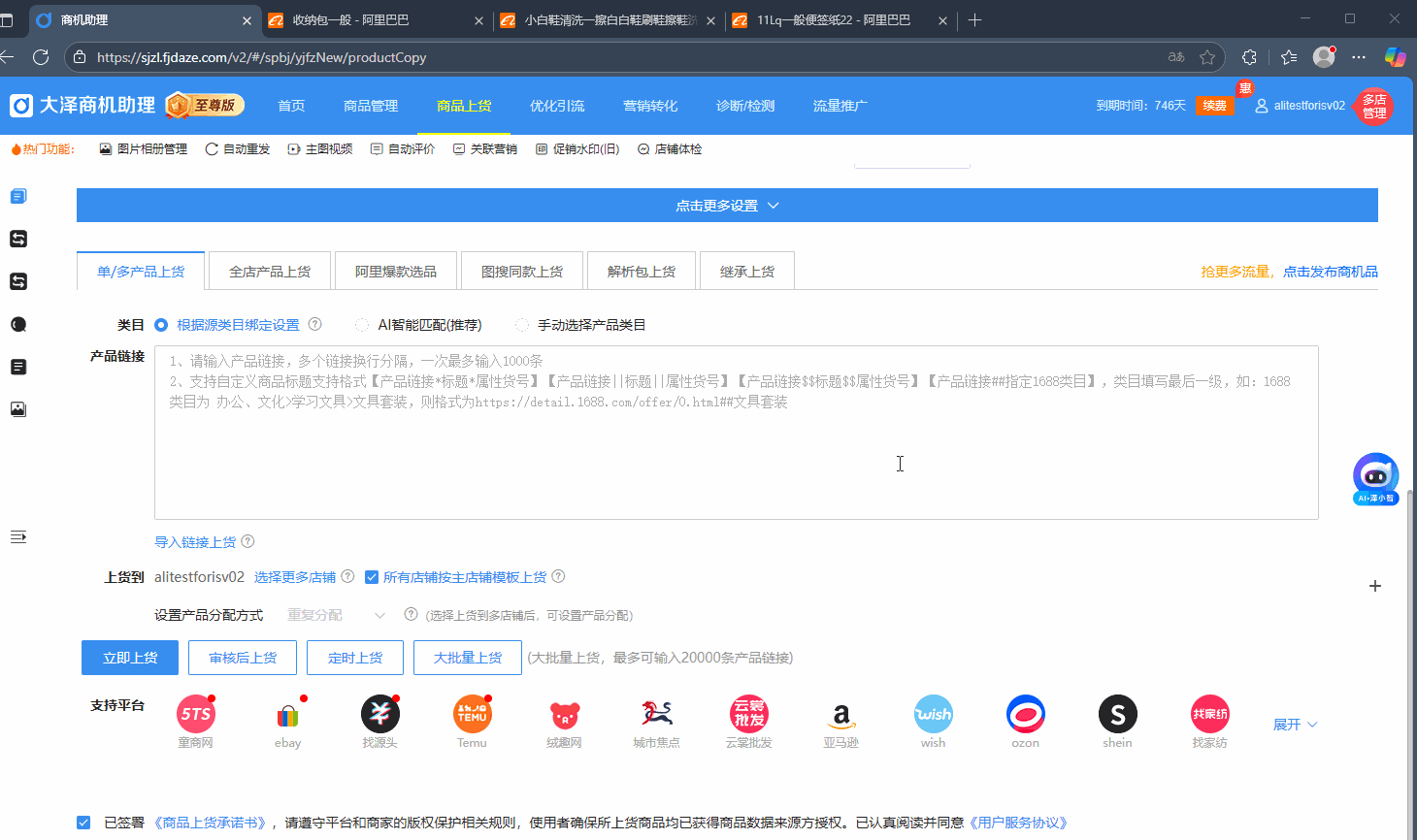Expand platforms list with 展开
Viewport: 1417px width, 840px height.
click(1295, 725)
